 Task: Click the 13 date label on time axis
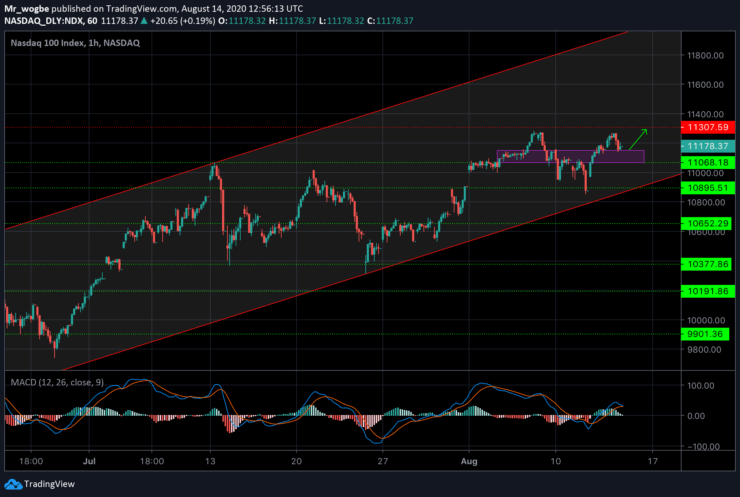210,461
